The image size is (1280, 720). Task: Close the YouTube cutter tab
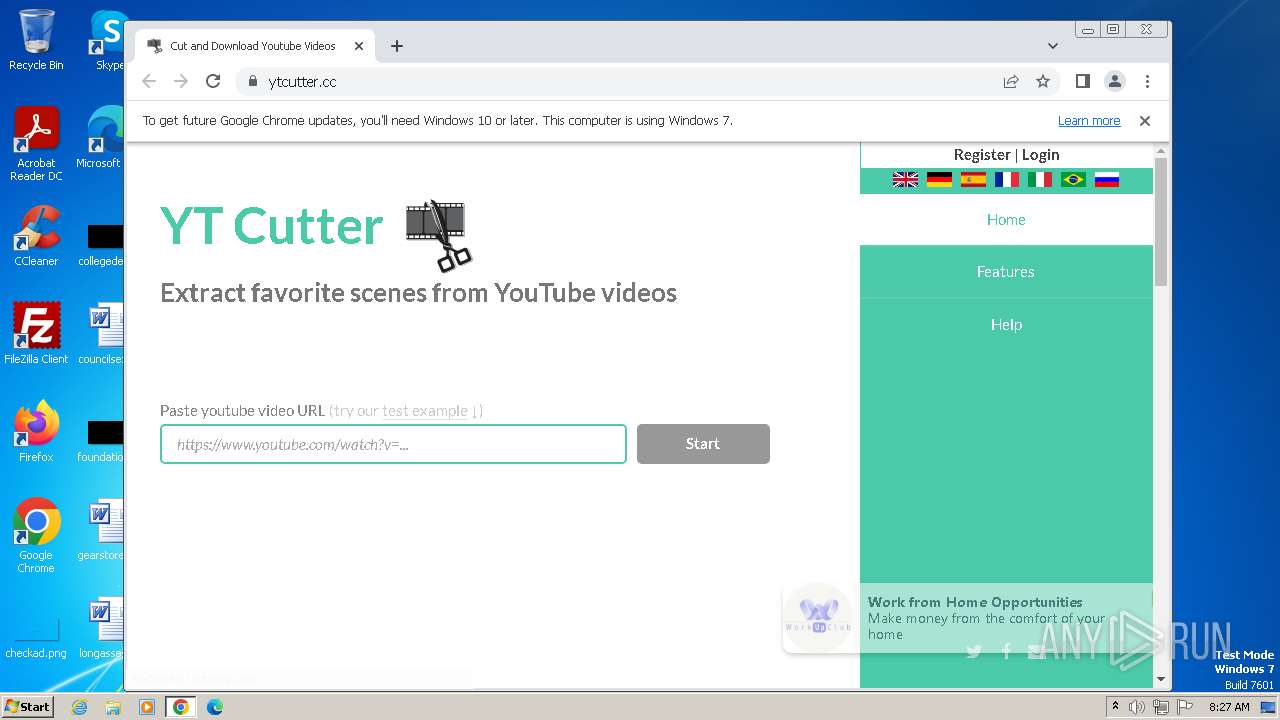359,46
